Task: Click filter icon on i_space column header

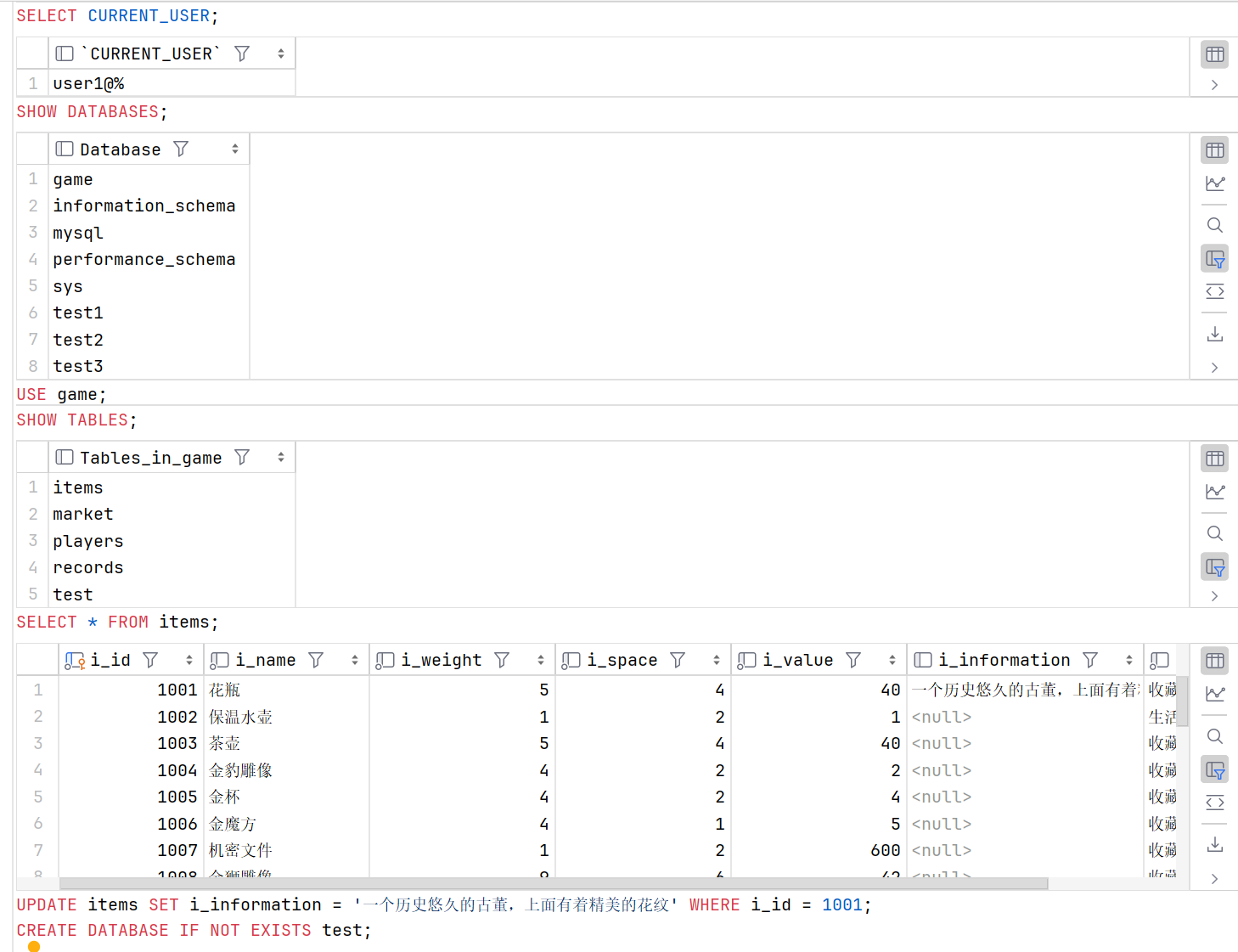Action: click(x=678, y=660)
